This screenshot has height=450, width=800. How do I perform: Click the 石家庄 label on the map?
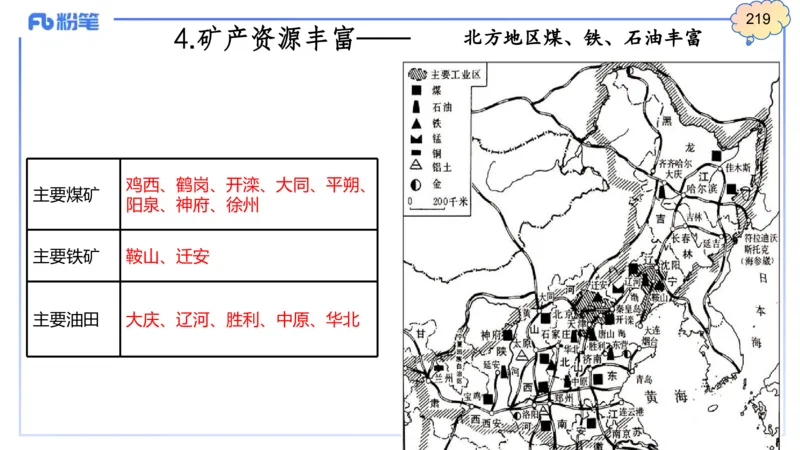556,334
